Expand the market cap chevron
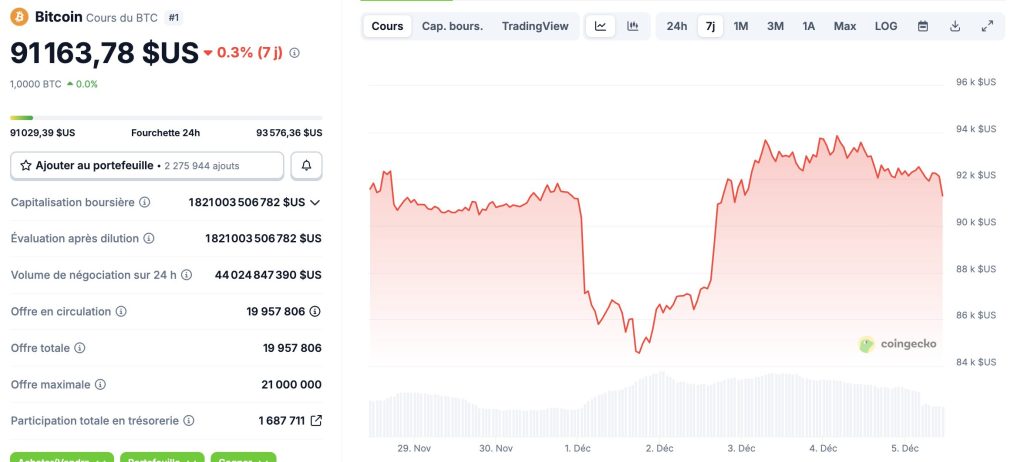The width and height of the screenshot is (1024, 462). [x=315, y=202]
